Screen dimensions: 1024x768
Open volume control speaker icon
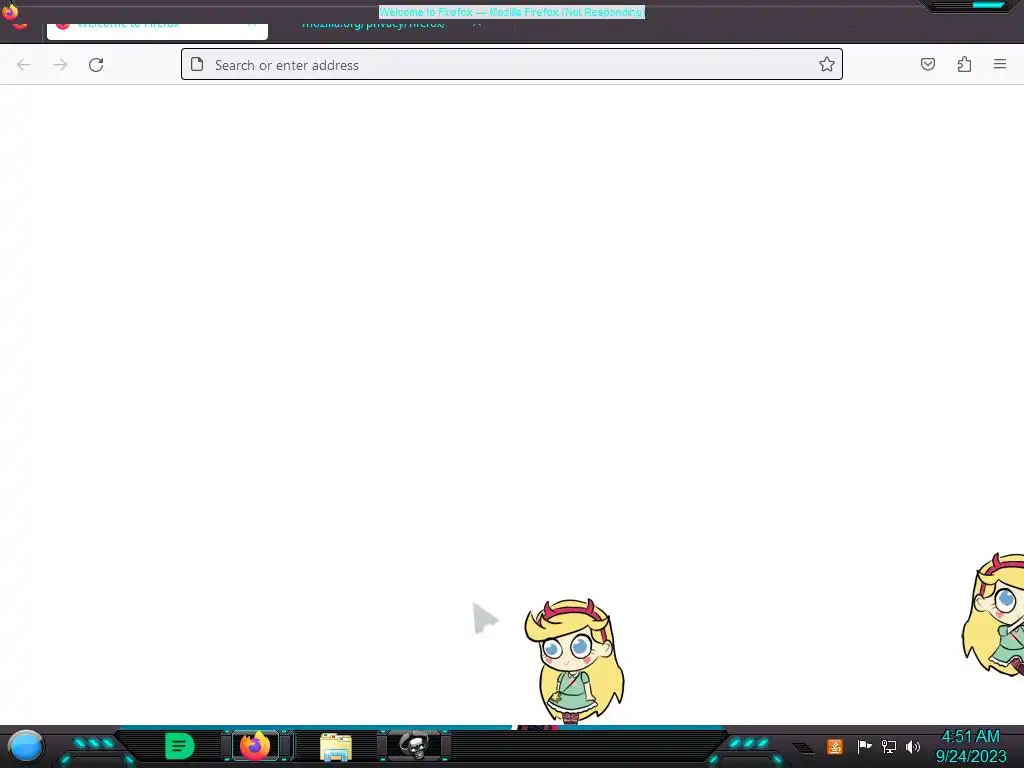tap(913, 746)
